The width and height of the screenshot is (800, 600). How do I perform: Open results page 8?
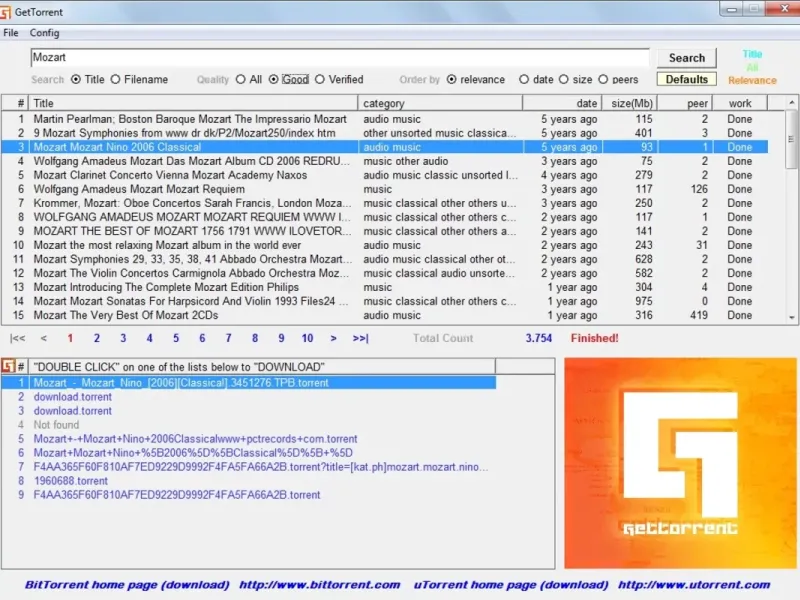pyautogui.click(x=255, y=338)
